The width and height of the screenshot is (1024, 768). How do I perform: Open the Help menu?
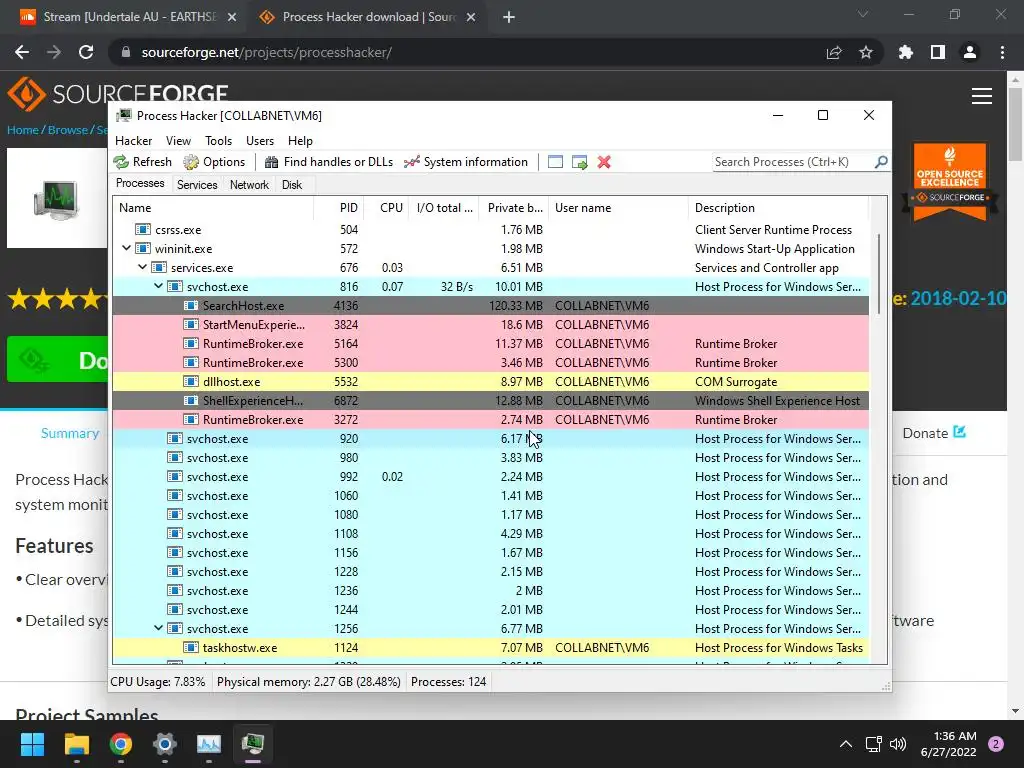300,141
